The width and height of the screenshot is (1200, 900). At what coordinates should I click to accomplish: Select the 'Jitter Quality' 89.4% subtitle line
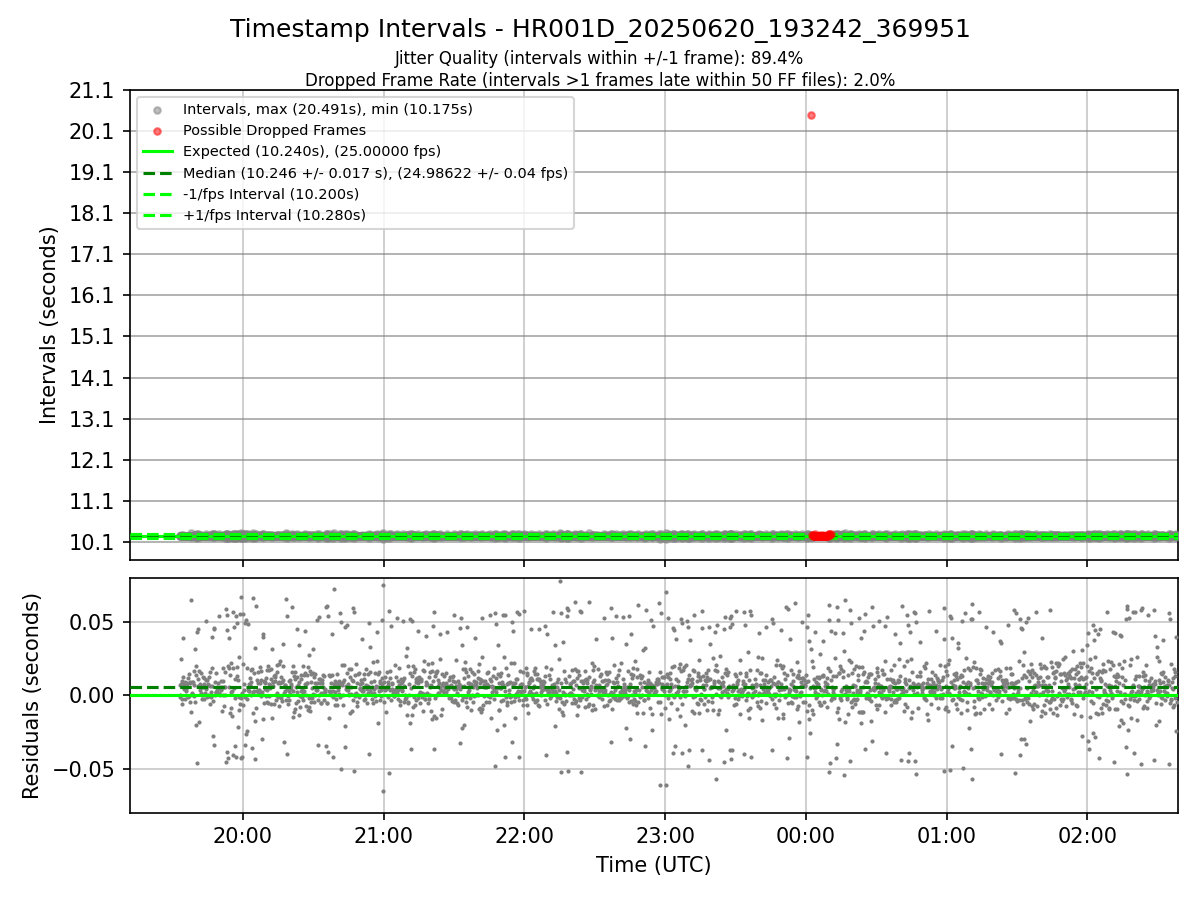599,59
